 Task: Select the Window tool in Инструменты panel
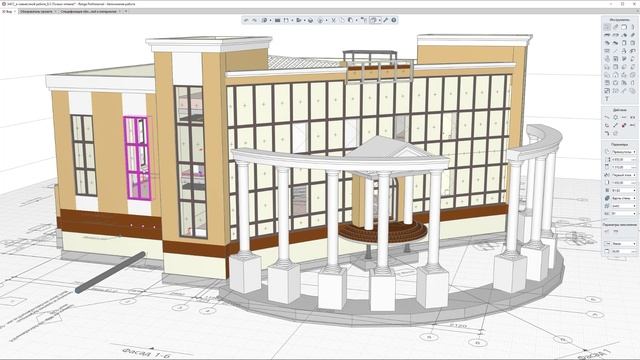pyautogui.click(x=633, y=42)
